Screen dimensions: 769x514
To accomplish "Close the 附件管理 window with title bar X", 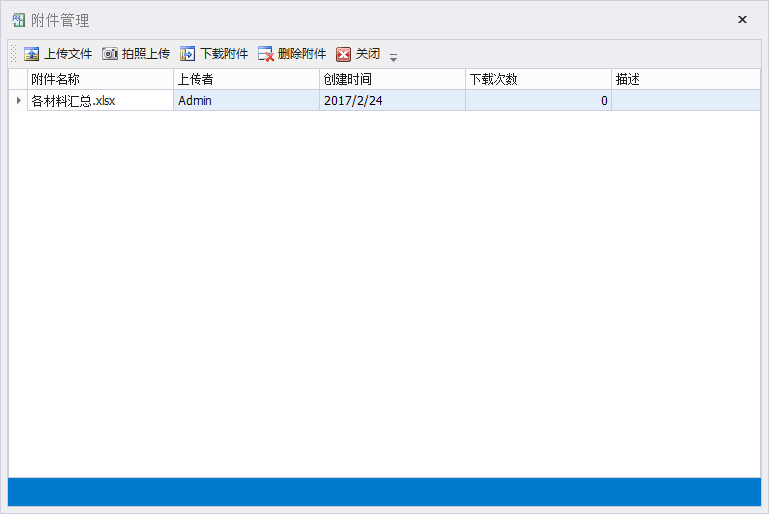I will 742,20.
